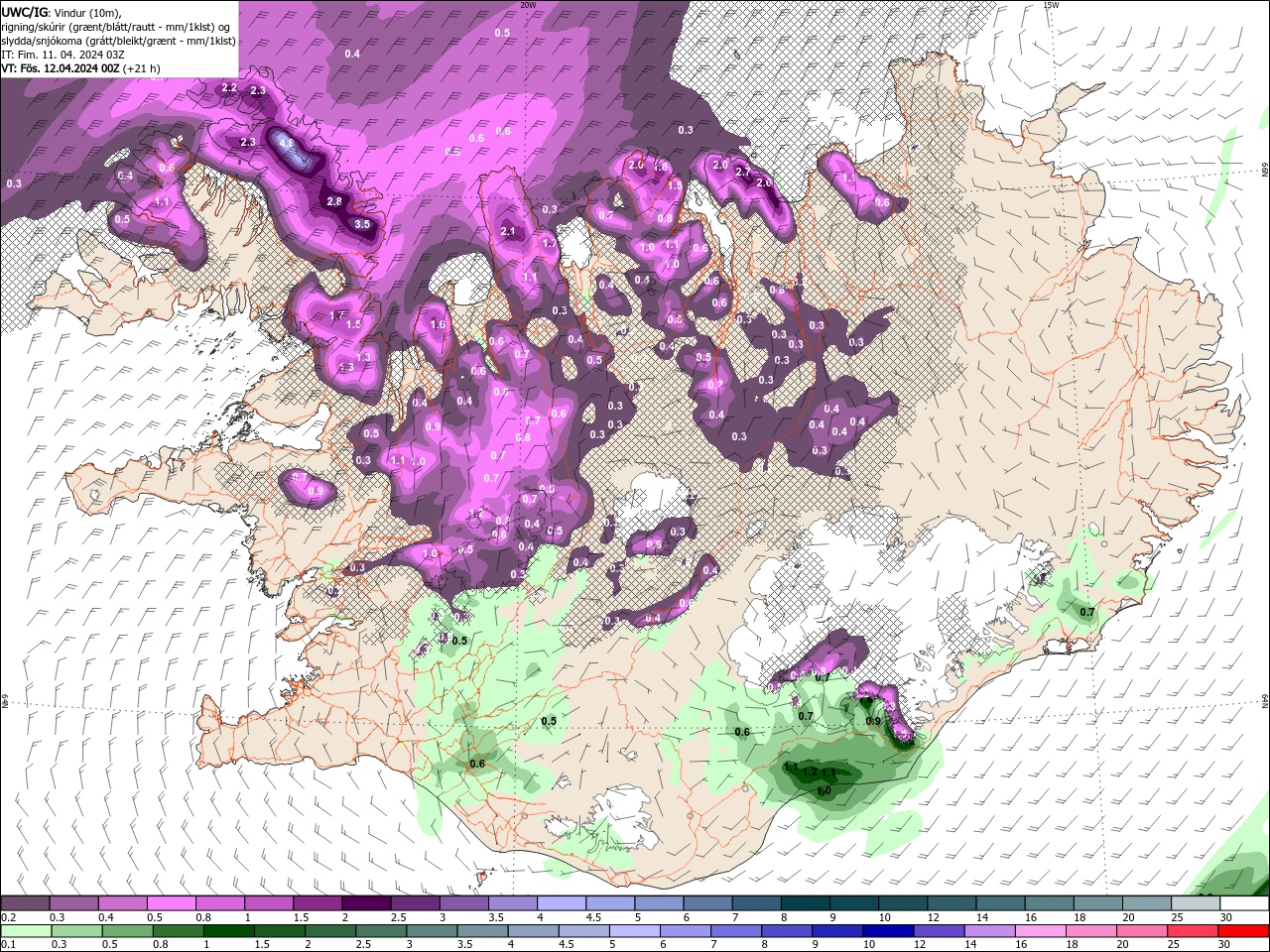This screenshot has height=952, width=1270.
Task: Select the '15W' longitude label
Action: [1051, 5]
